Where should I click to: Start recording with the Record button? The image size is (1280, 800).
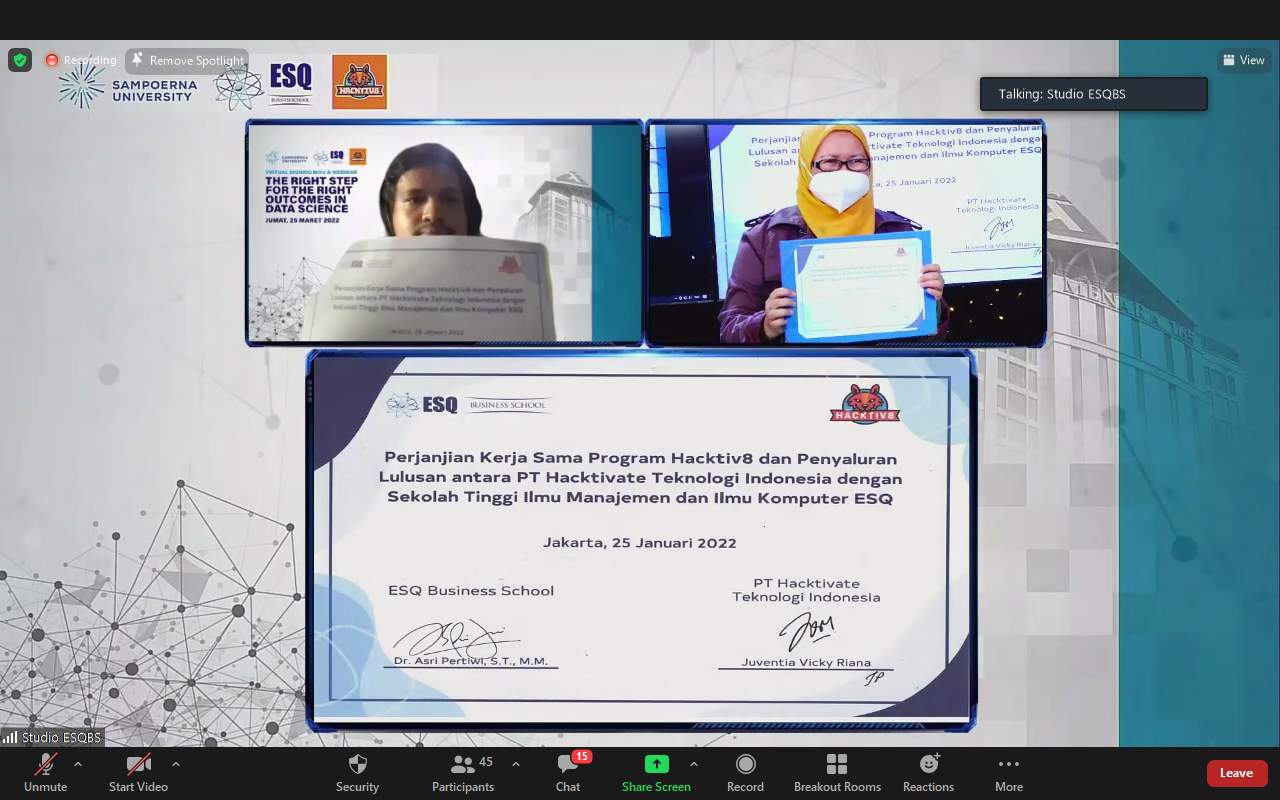745,772
